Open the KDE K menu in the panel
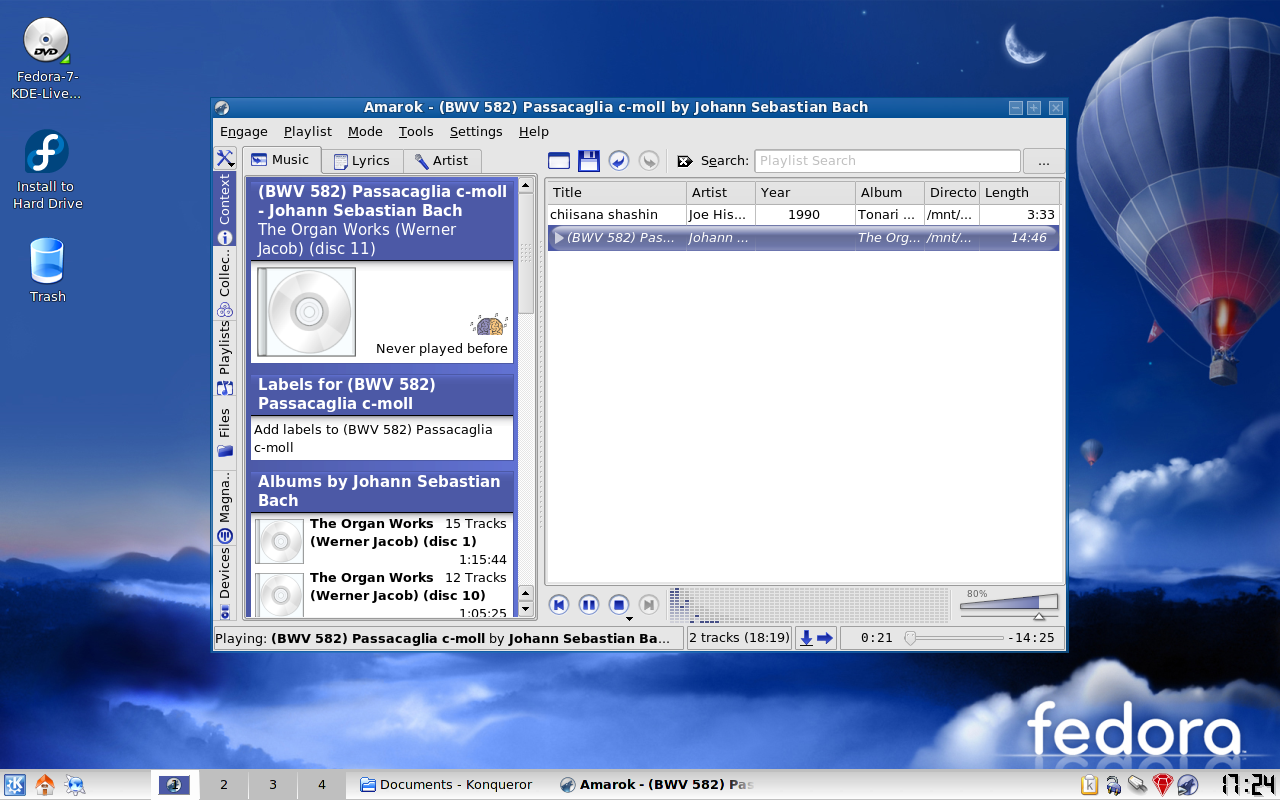The height and width of the screenshot is (800, 1280). 15,785
